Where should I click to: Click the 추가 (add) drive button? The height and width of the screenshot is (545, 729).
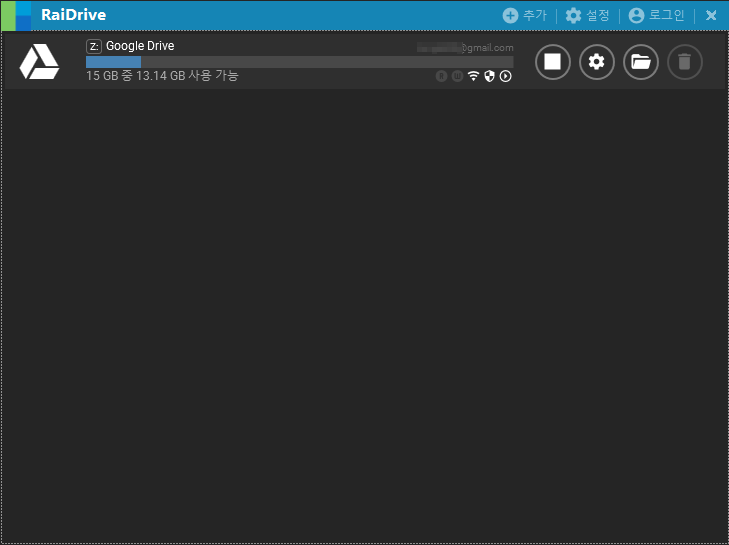tap(524, 15)
